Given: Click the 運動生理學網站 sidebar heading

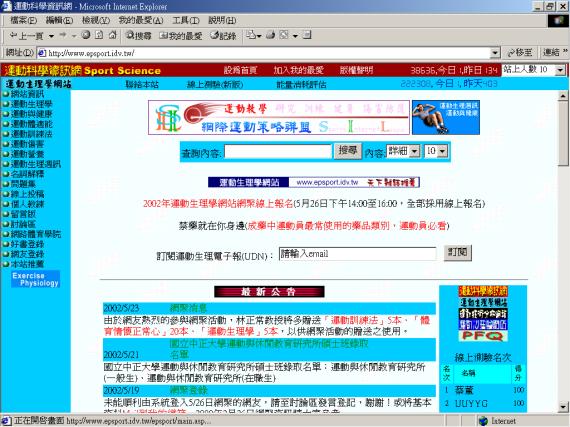Looking at the screenshot, I should tap(39, 84).
